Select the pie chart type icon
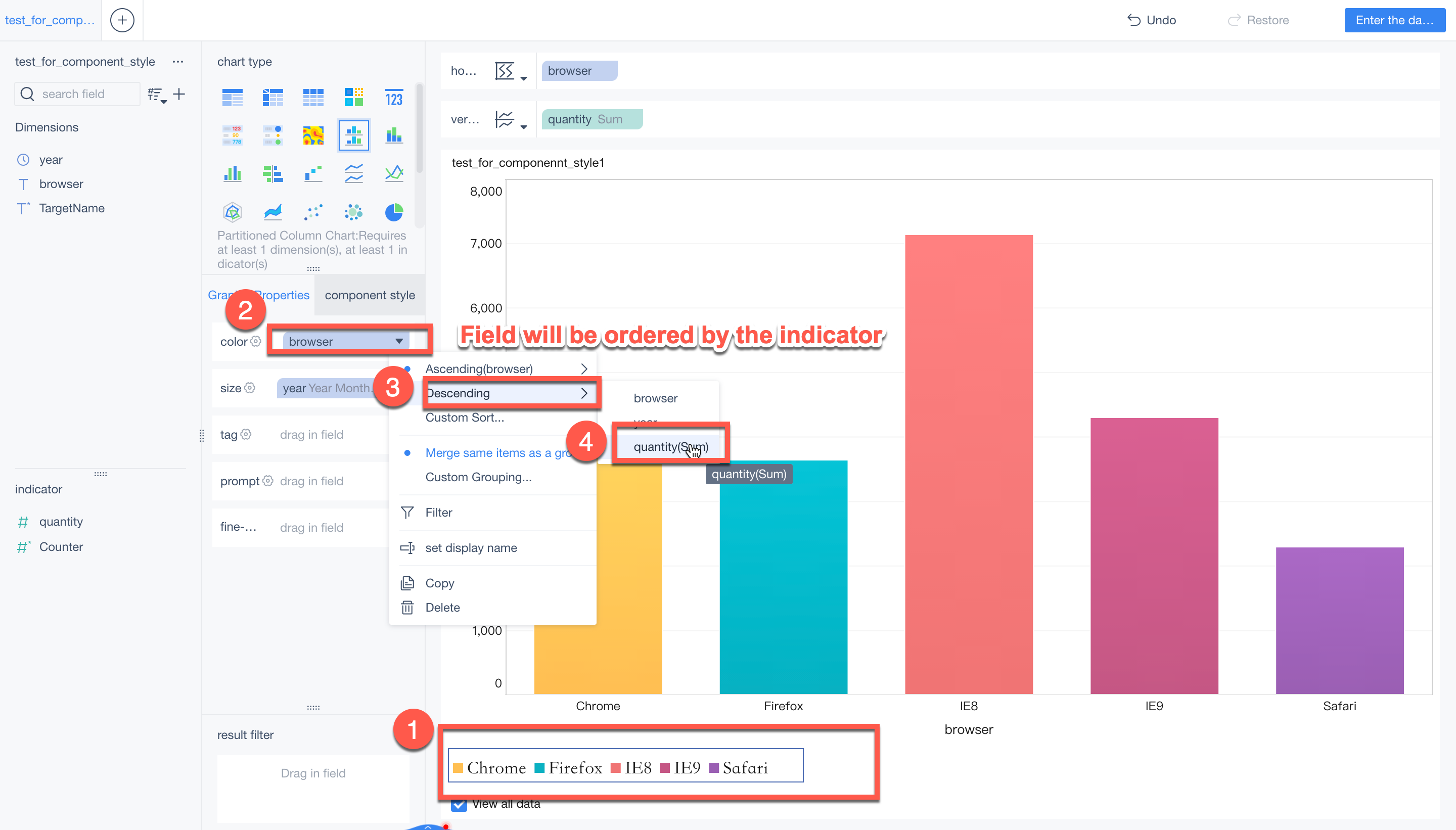This screenshot has width=1456, height=830. pos(394,212)
